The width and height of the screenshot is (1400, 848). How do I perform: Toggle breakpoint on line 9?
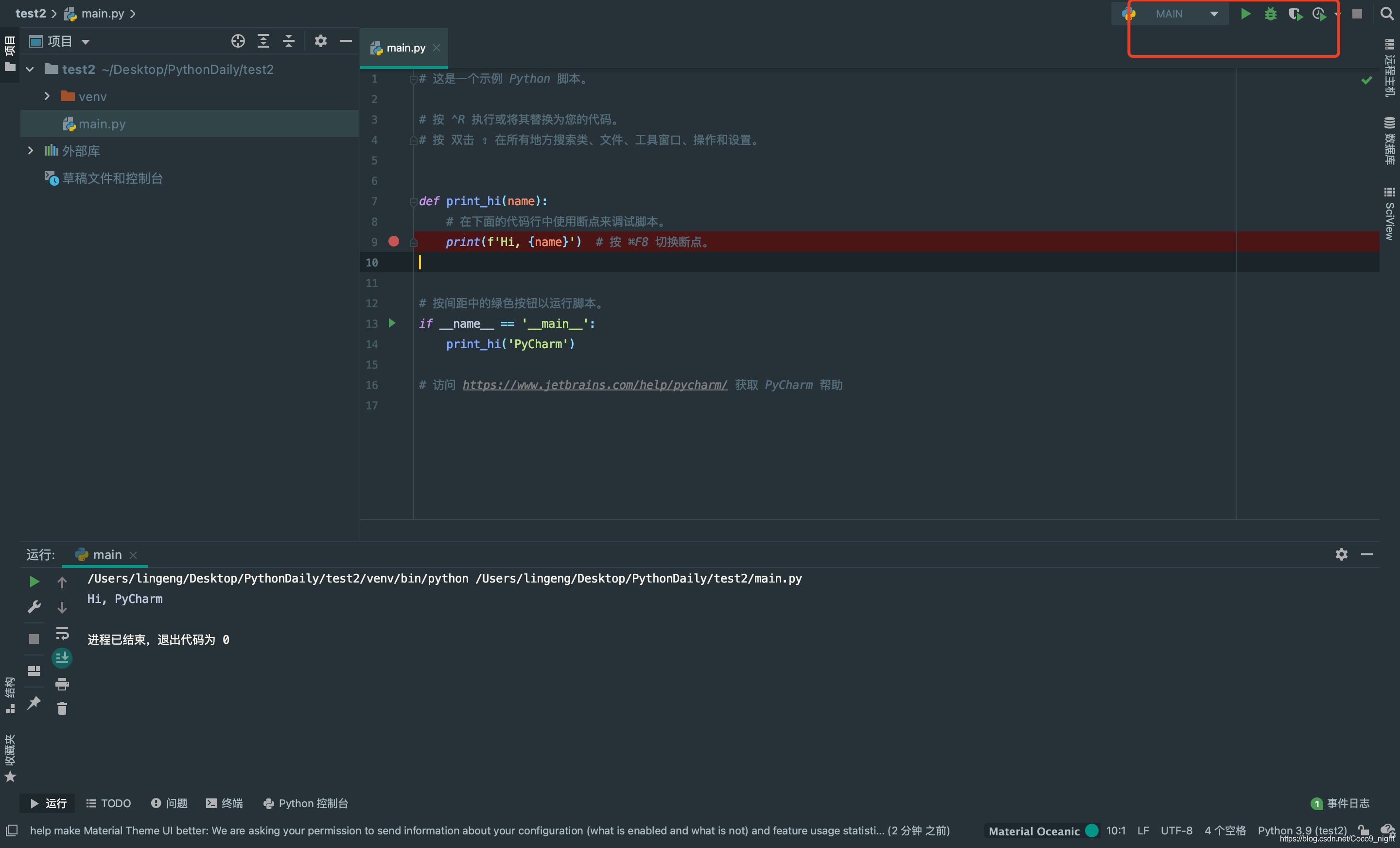click(393, 242)
